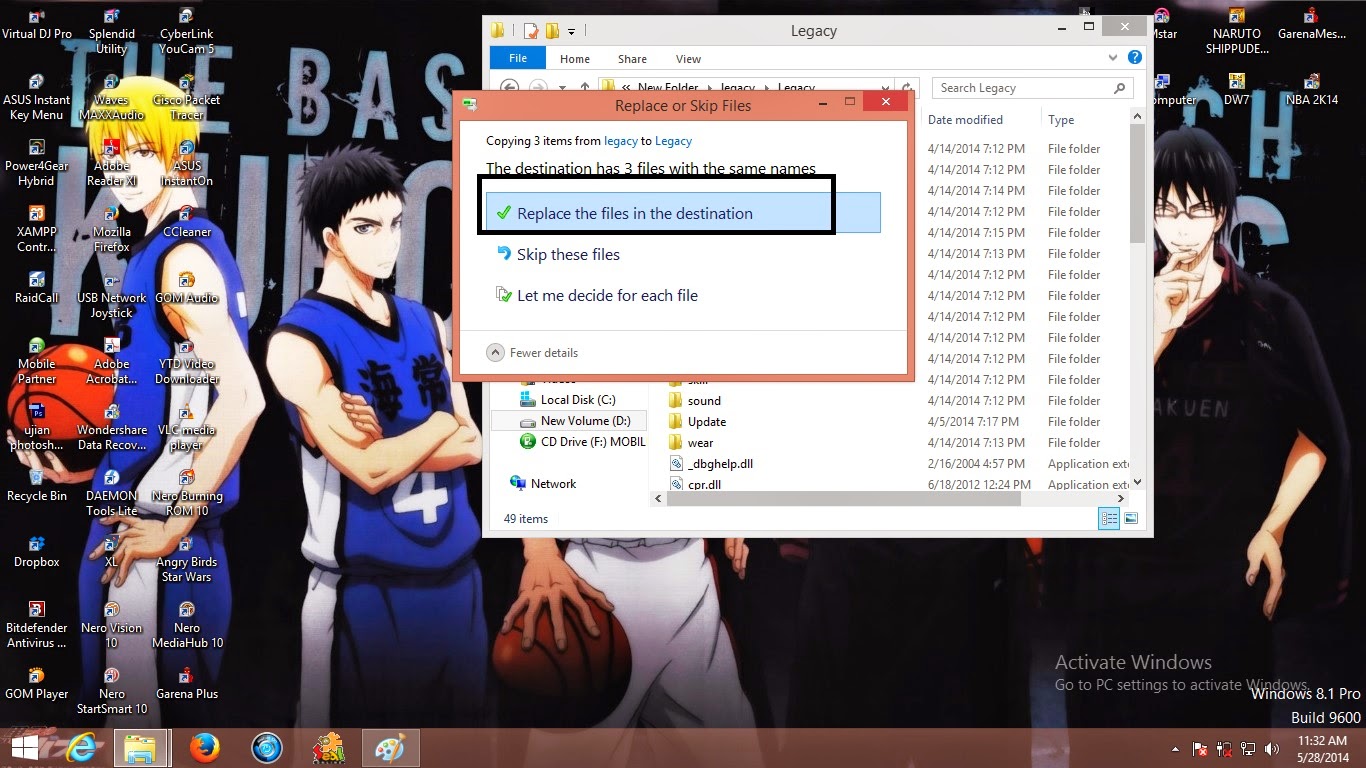Collapse dialog with Fewer details
The width and height of the screenshot is (1366, 768).
point(532,352)
